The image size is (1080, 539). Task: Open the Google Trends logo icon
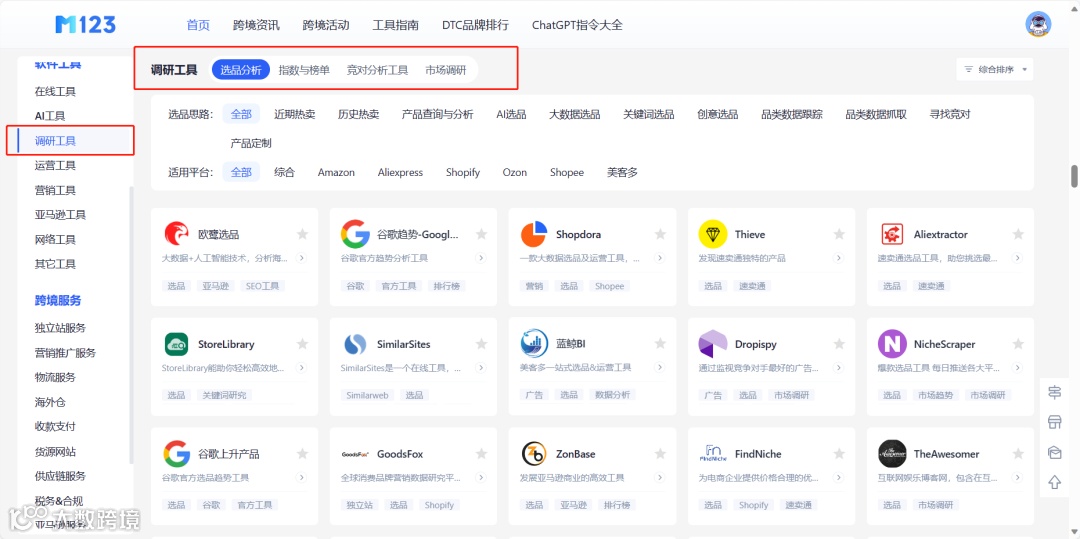click(355, 234)
